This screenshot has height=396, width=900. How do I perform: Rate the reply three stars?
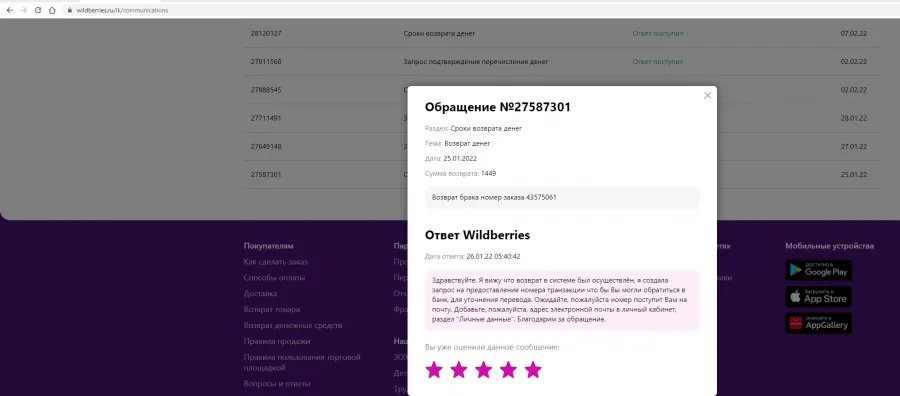coord(483,370)
